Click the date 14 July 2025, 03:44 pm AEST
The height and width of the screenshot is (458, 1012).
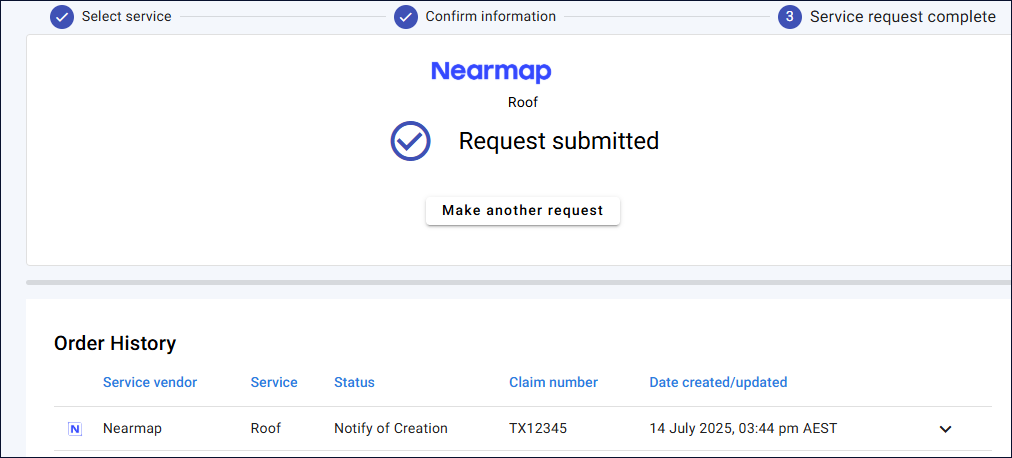pos(743,428)
